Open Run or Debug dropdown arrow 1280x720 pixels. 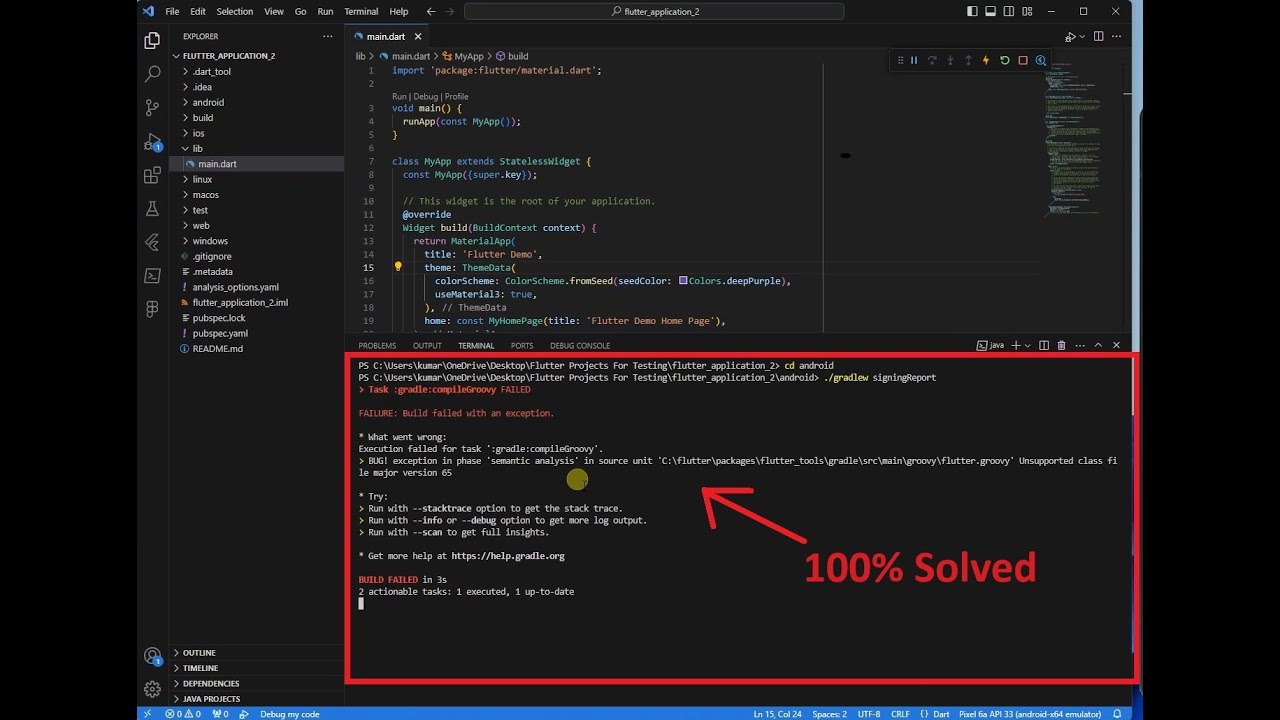pyautogui.click(x=1081, y=37)
